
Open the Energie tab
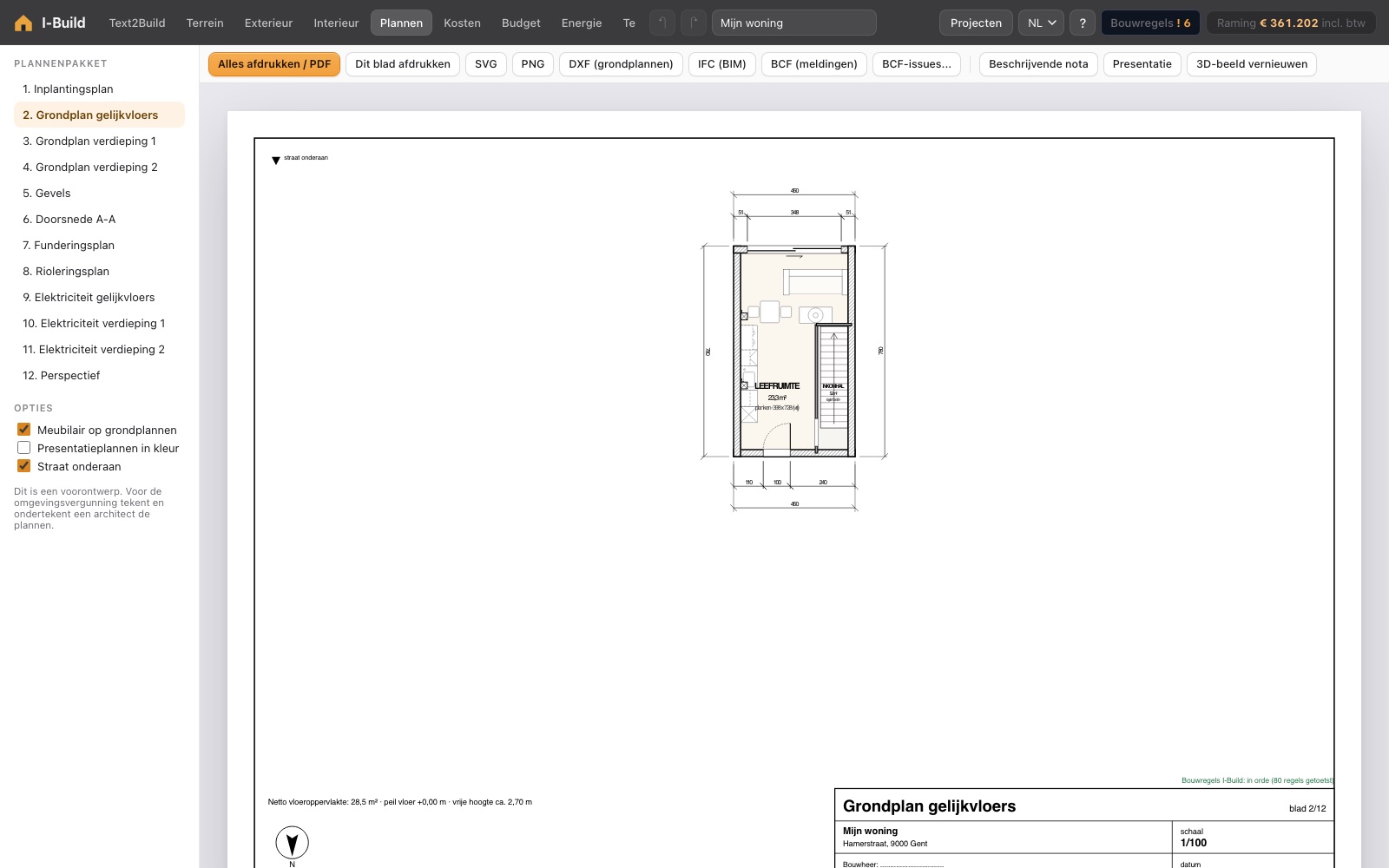pyautogui.click(x=582, y=23)
